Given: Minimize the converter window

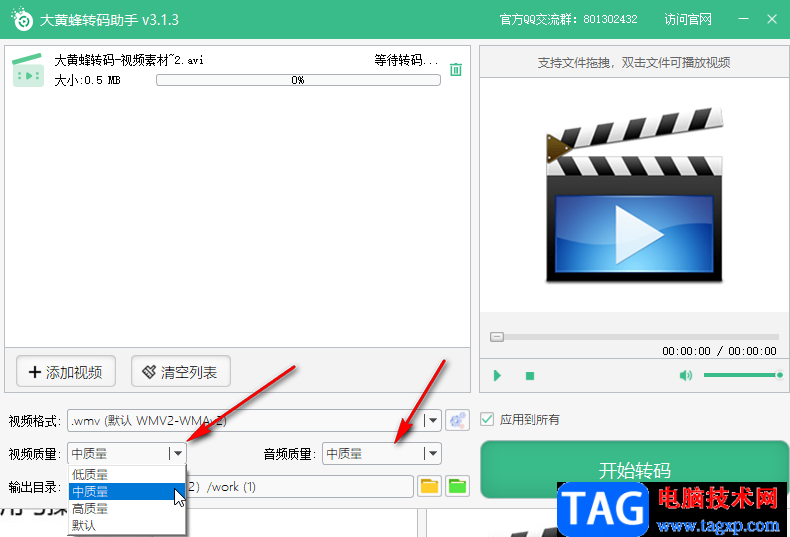Looking at the screenshot, I should 743,19.
